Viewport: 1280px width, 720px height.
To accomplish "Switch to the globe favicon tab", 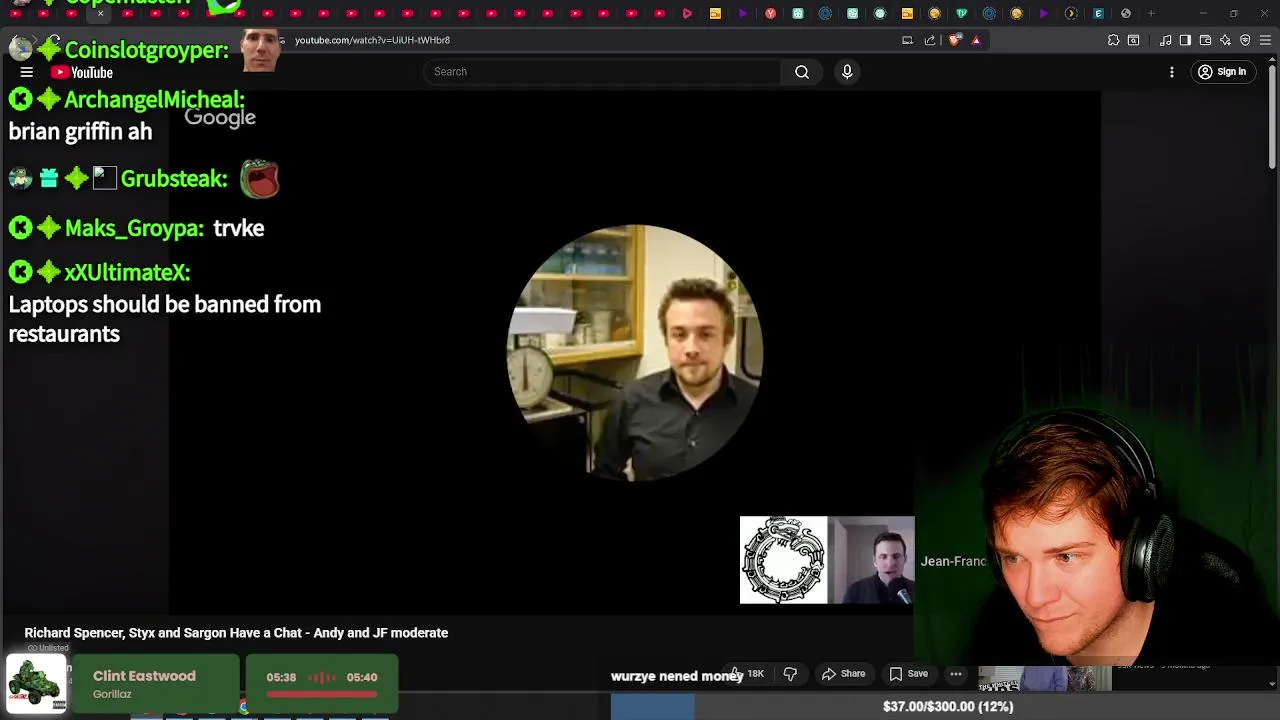I will 1126,13.
